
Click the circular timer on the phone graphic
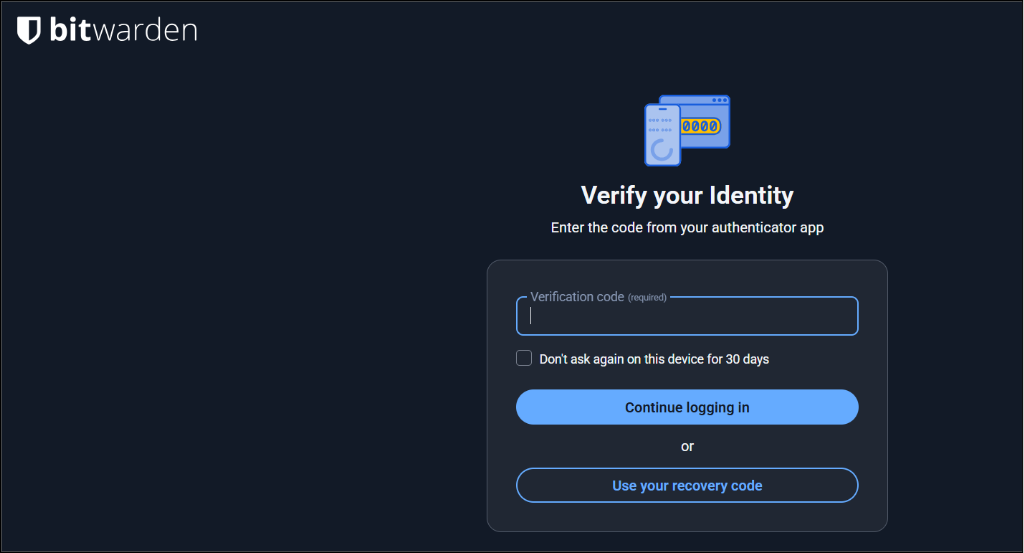click(x=662, y=149)
